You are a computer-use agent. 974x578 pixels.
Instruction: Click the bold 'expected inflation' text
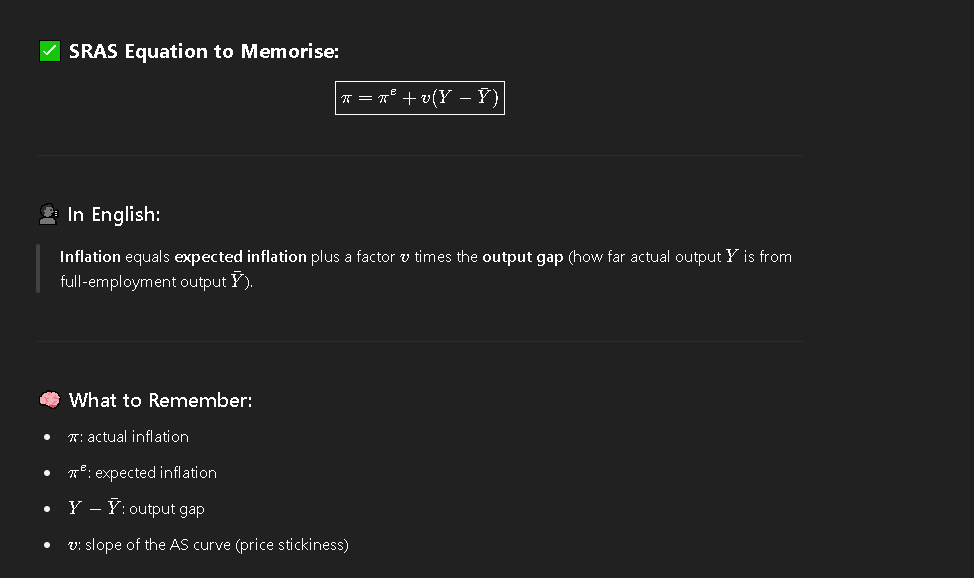240,257
